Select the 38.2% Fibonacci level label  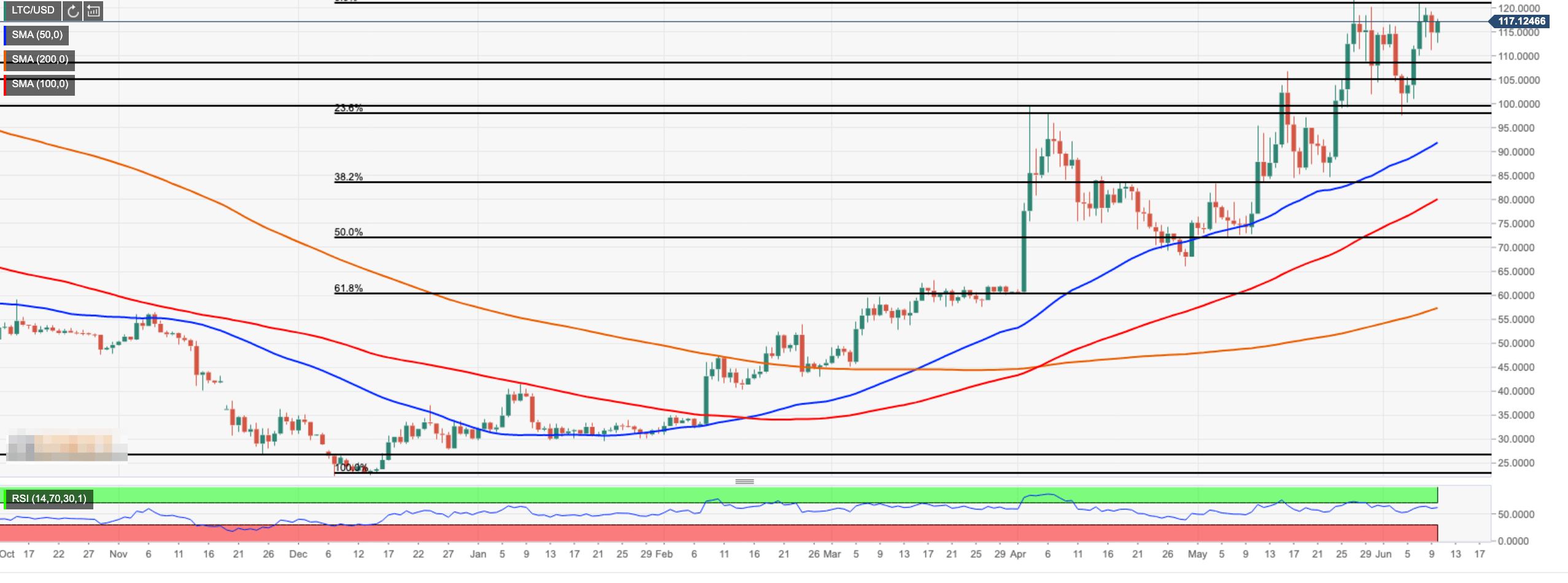348,177
